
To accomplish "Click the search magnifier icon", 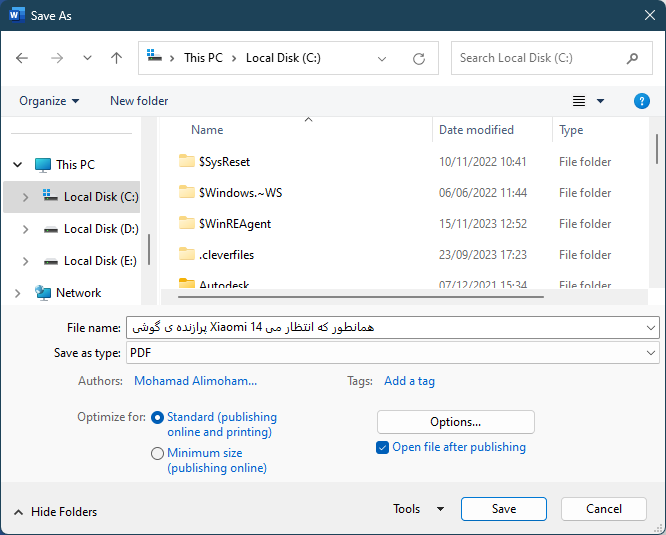I will click(632, 58).
